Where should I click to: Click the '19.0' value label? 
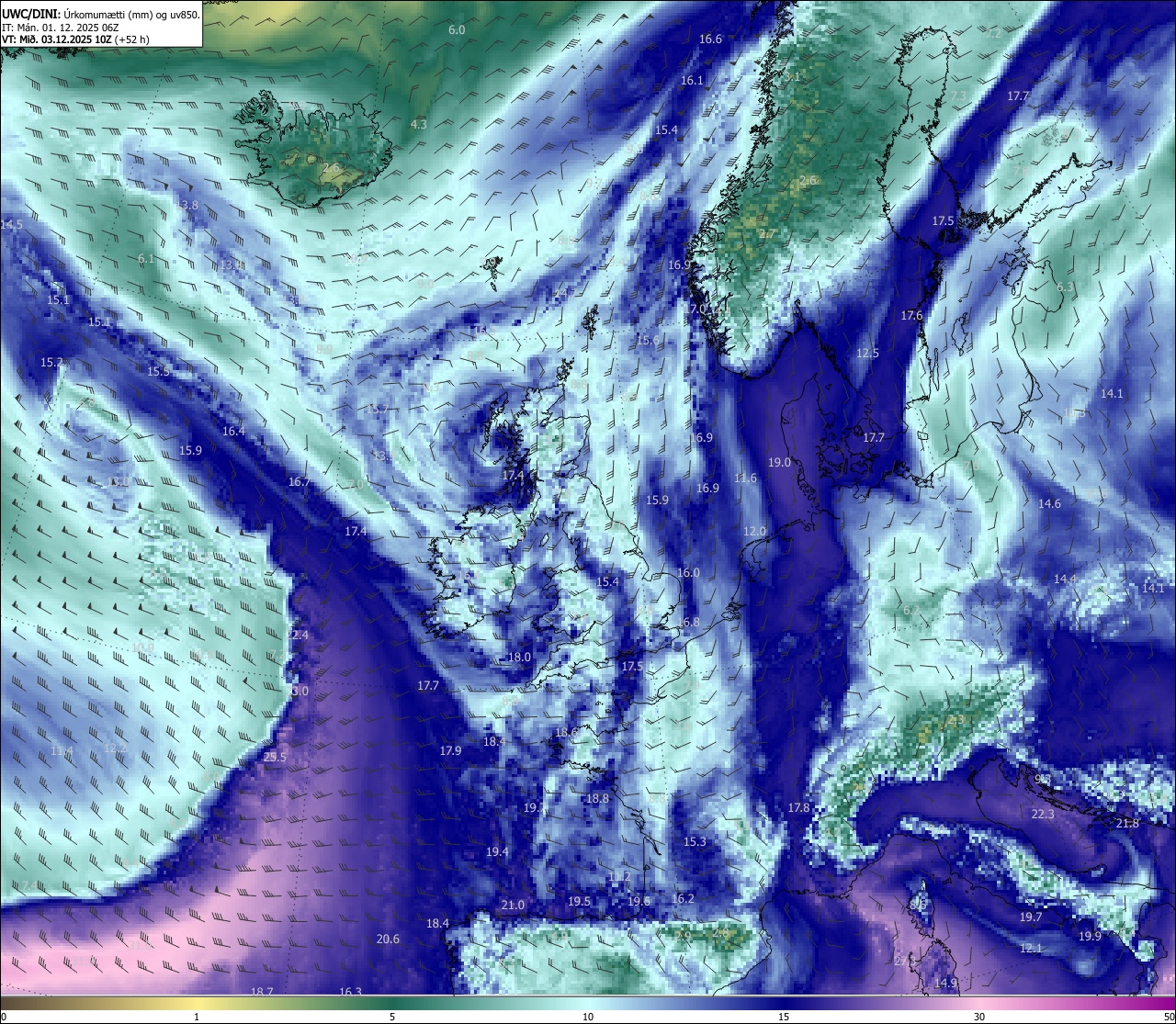point(779,463)
